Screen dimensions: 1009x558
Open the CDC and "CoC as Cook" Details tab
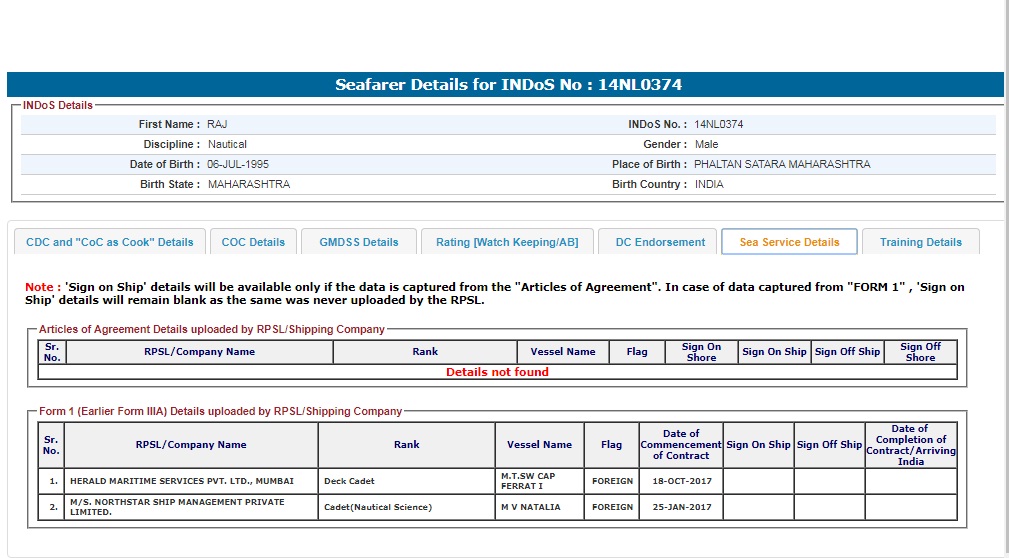pos(110,242)
